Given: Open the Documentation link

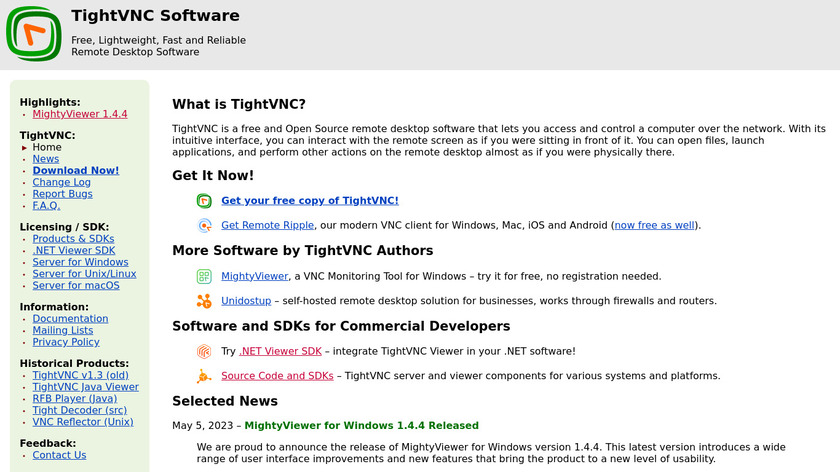Looking at the screenshot, I should pyautogui.click(x=70, y=319).
